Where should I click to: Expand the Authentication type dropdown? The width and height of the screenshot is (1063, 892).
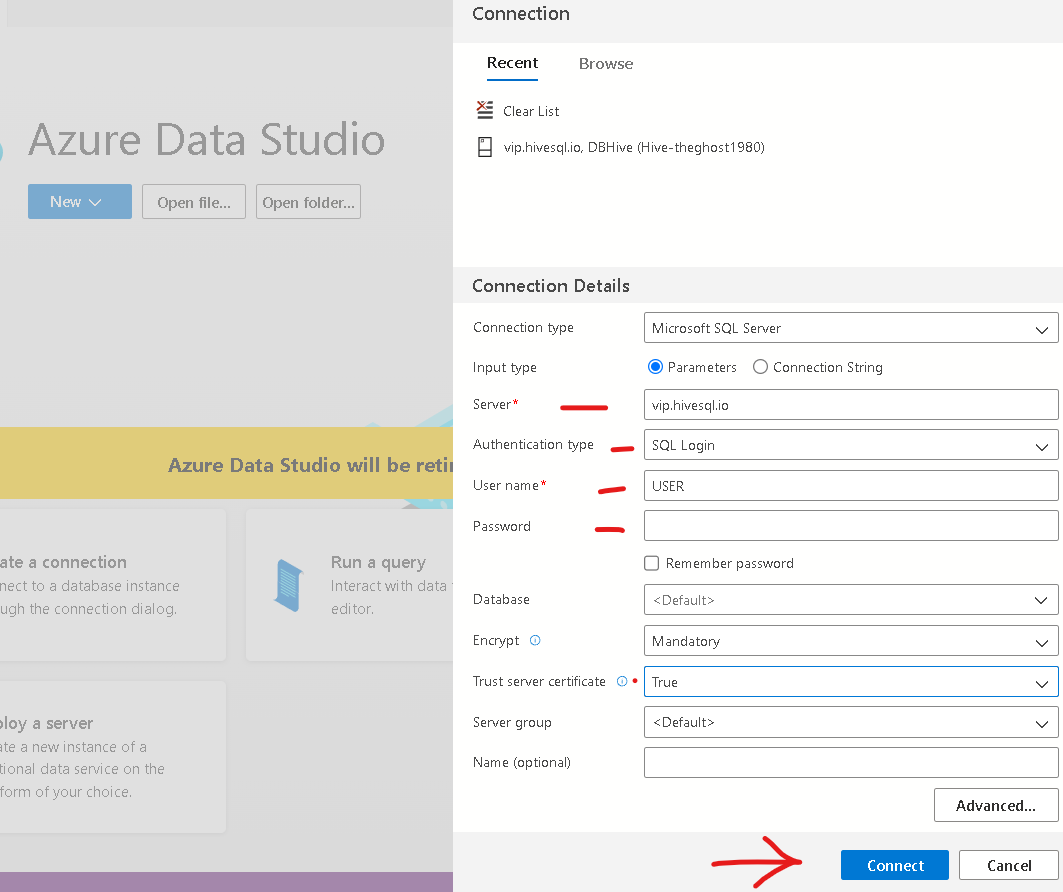pyautogui.click(x=851, y=445)
